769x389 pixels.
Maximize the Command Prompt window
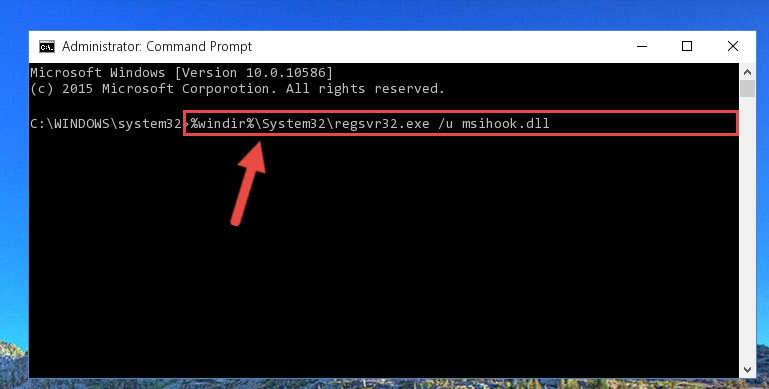point(687,46)
